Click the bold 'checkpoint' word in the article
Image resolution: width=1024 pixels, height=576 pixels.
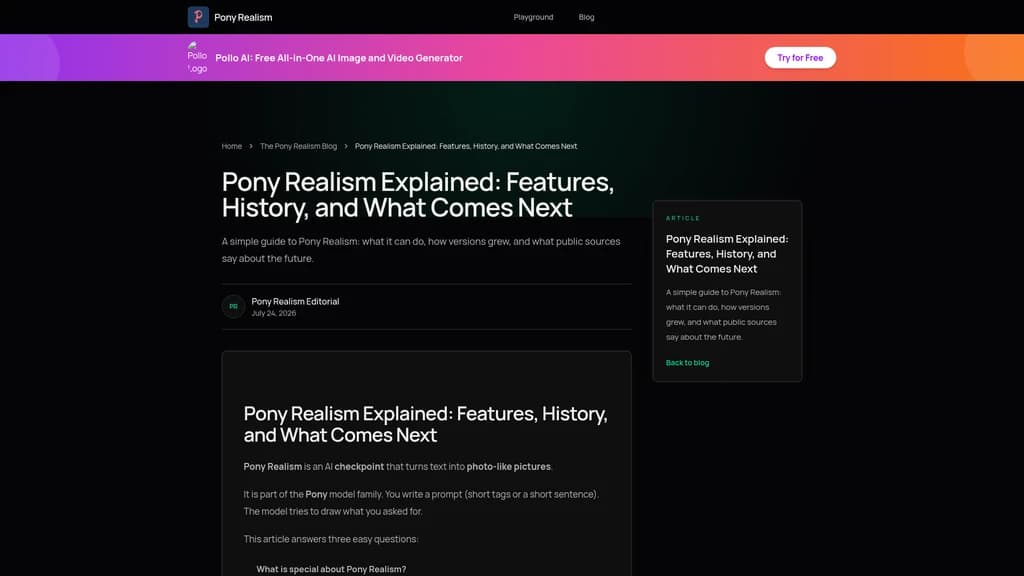pyautogui.click(x=359, y=466)
